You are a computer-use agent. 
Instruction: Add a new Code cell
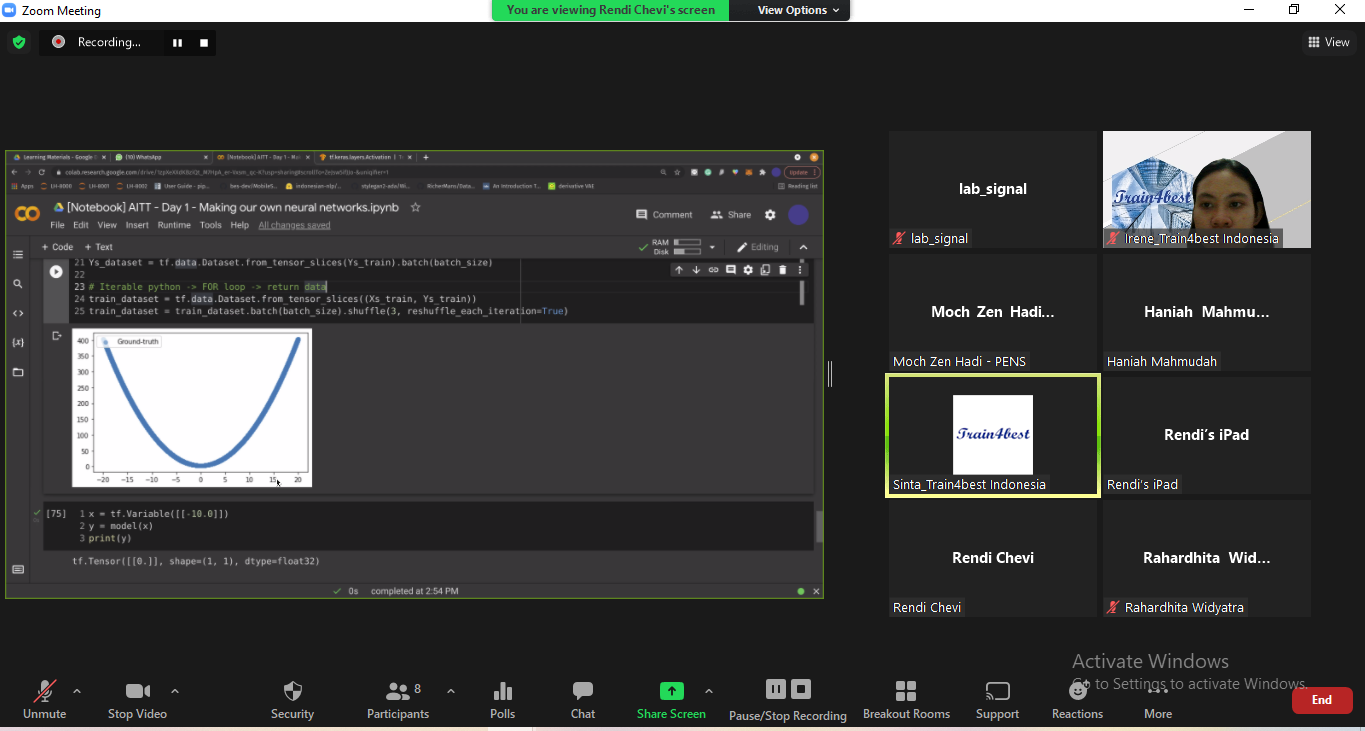tap(57, 247)
